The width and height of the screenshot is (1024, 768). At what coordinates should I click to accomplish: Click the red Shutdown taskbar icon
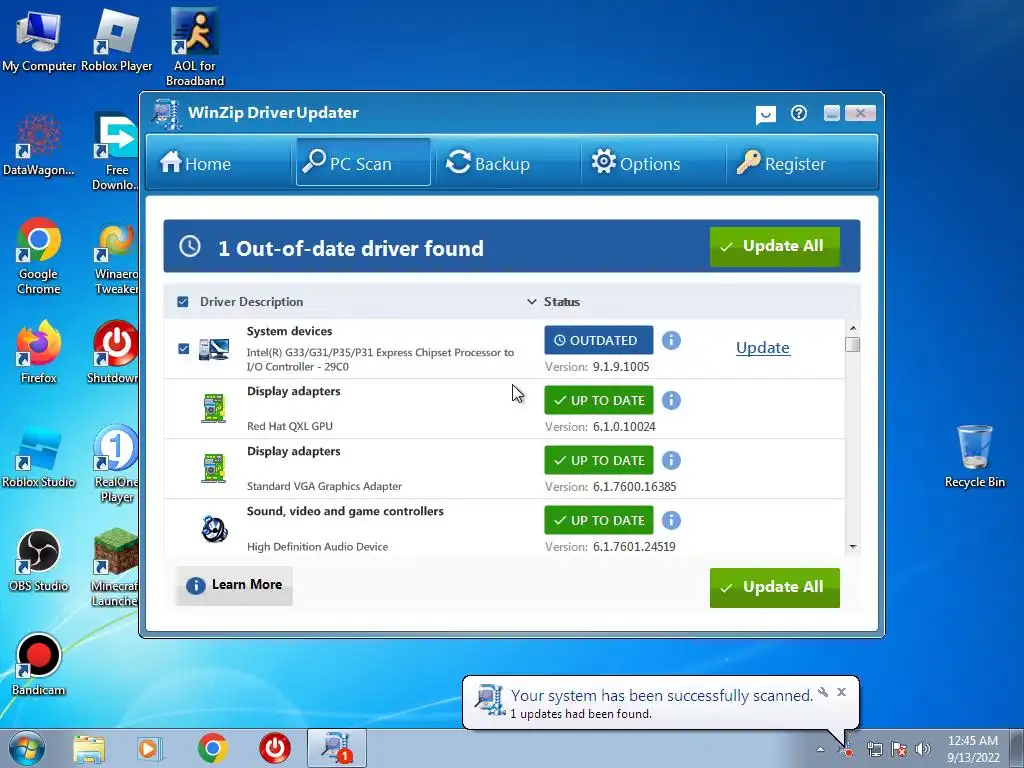pyautogui.click(x=275, y=748)
